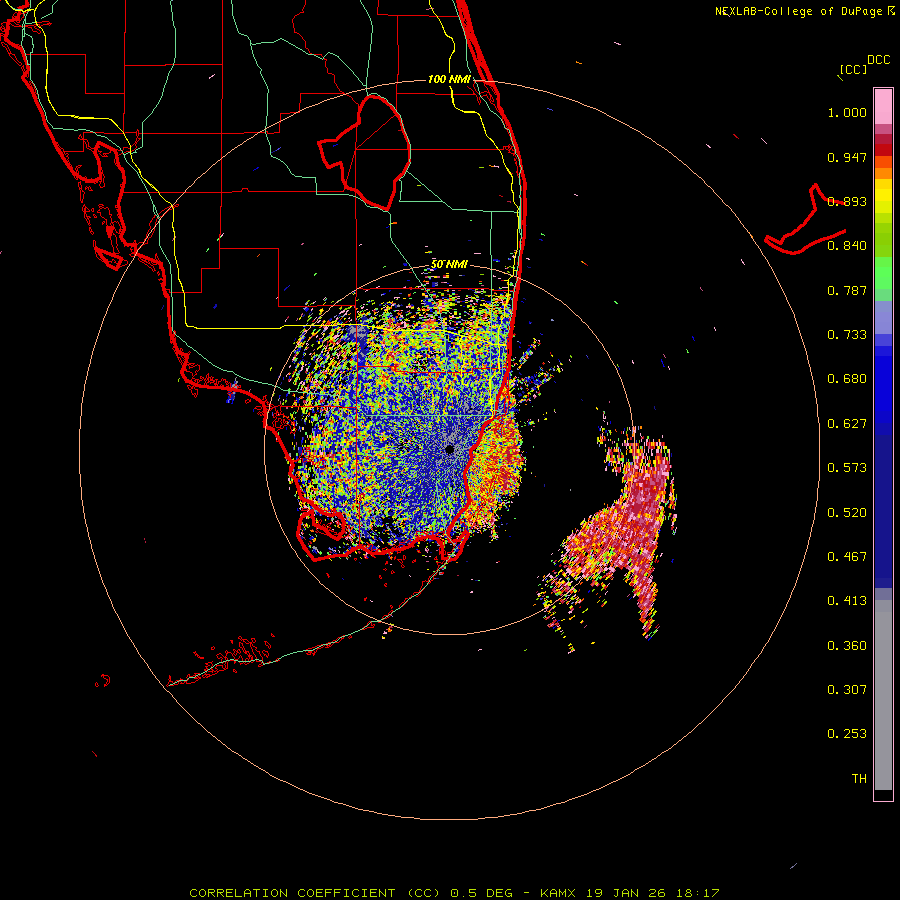Image resolution: width=900 pixels, height=900 pixels.
Task: Select the 0.253 scale value
Action: point(847,734)
